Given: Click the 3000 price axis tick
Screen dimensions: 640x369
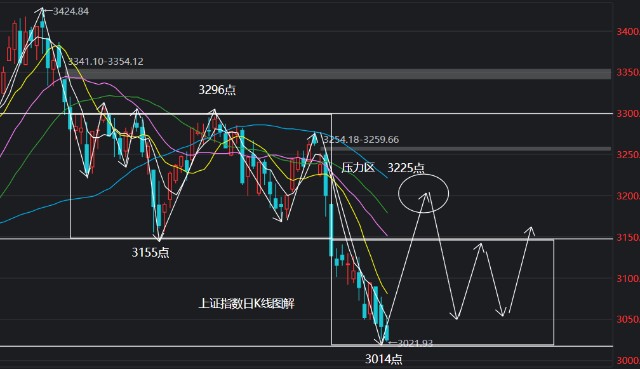Looking at the screenshot, I should (628, 361).
